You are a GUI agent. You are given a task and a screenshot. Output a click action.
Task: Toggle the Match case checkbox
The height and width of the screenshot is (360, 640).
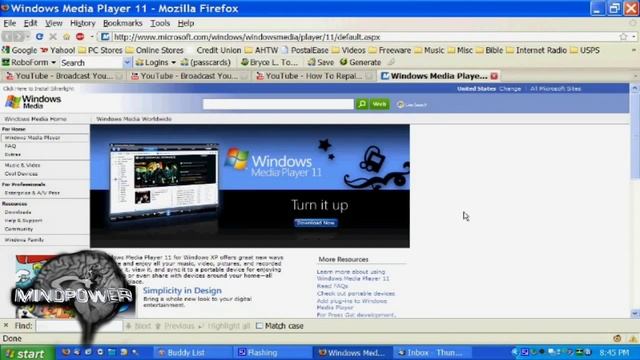(259, 326)
